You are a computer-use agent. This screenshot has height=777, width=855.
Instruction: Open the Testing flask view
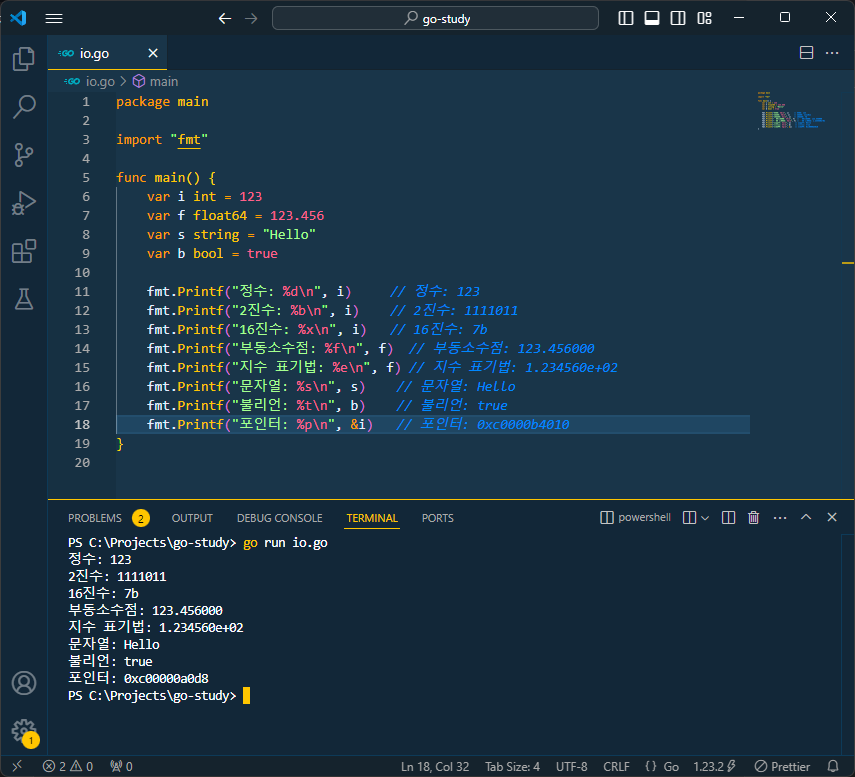tap(23, 299)
